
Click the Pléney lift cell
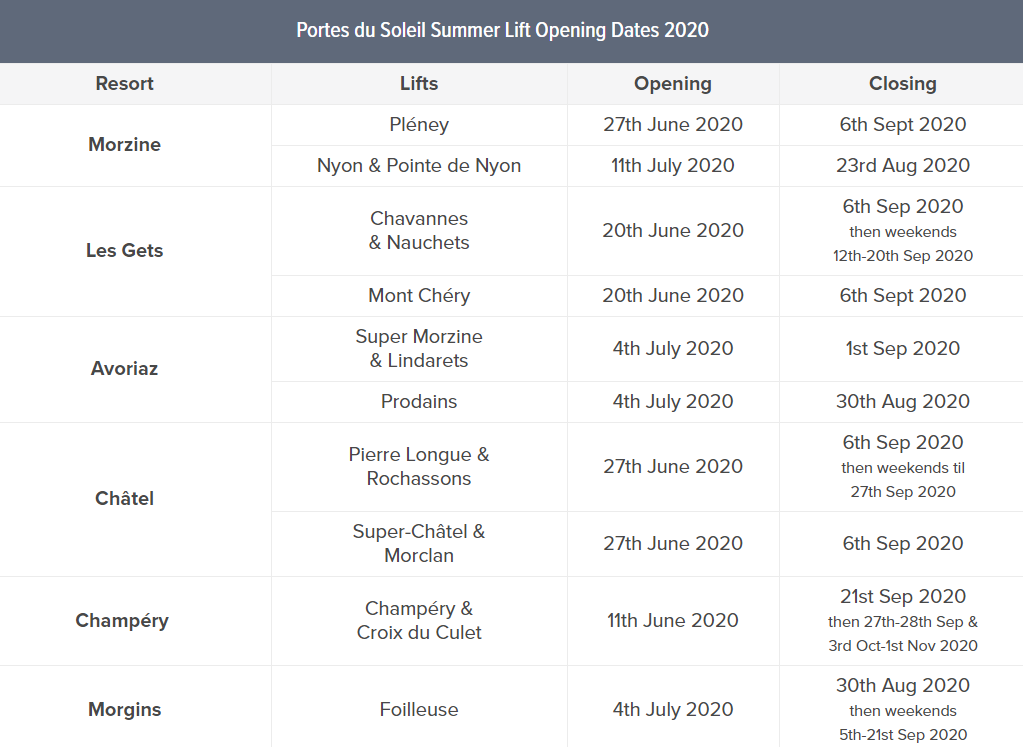coord(419,125)
